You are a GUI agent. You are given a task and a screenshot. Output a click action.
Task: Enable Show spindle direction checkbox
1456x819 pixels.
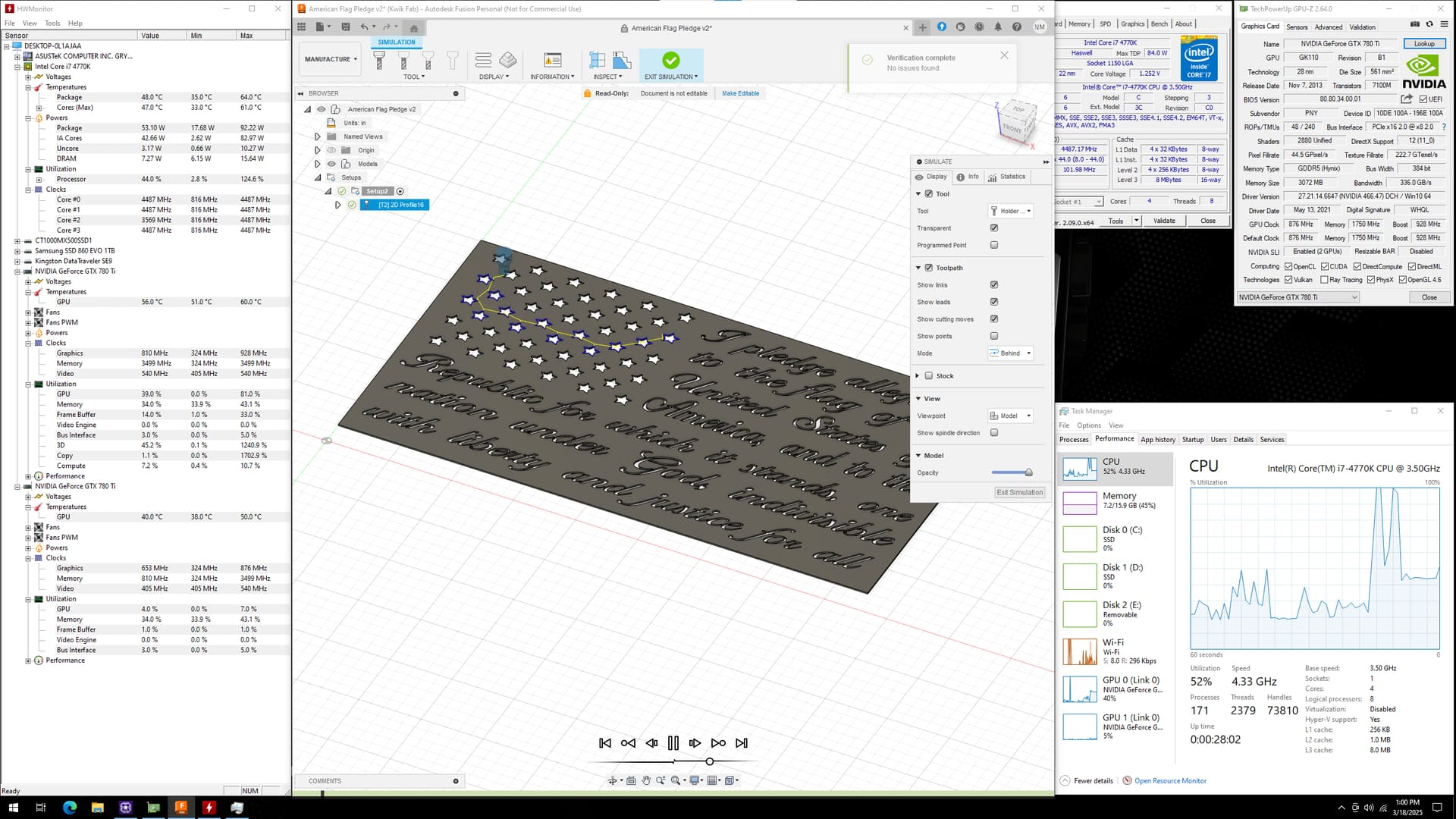coord(994,433)
